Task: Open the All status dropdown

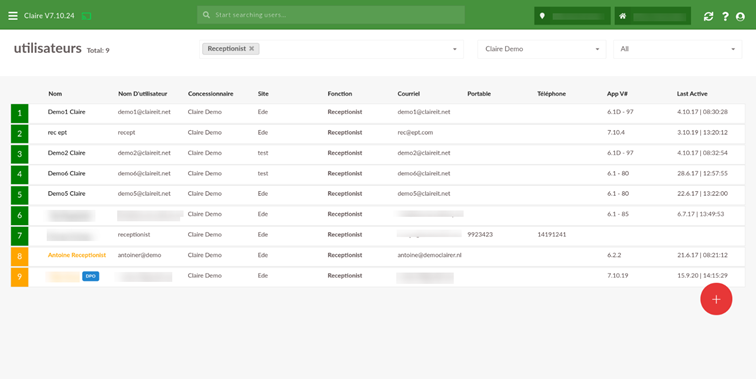Action: (677, 49)
